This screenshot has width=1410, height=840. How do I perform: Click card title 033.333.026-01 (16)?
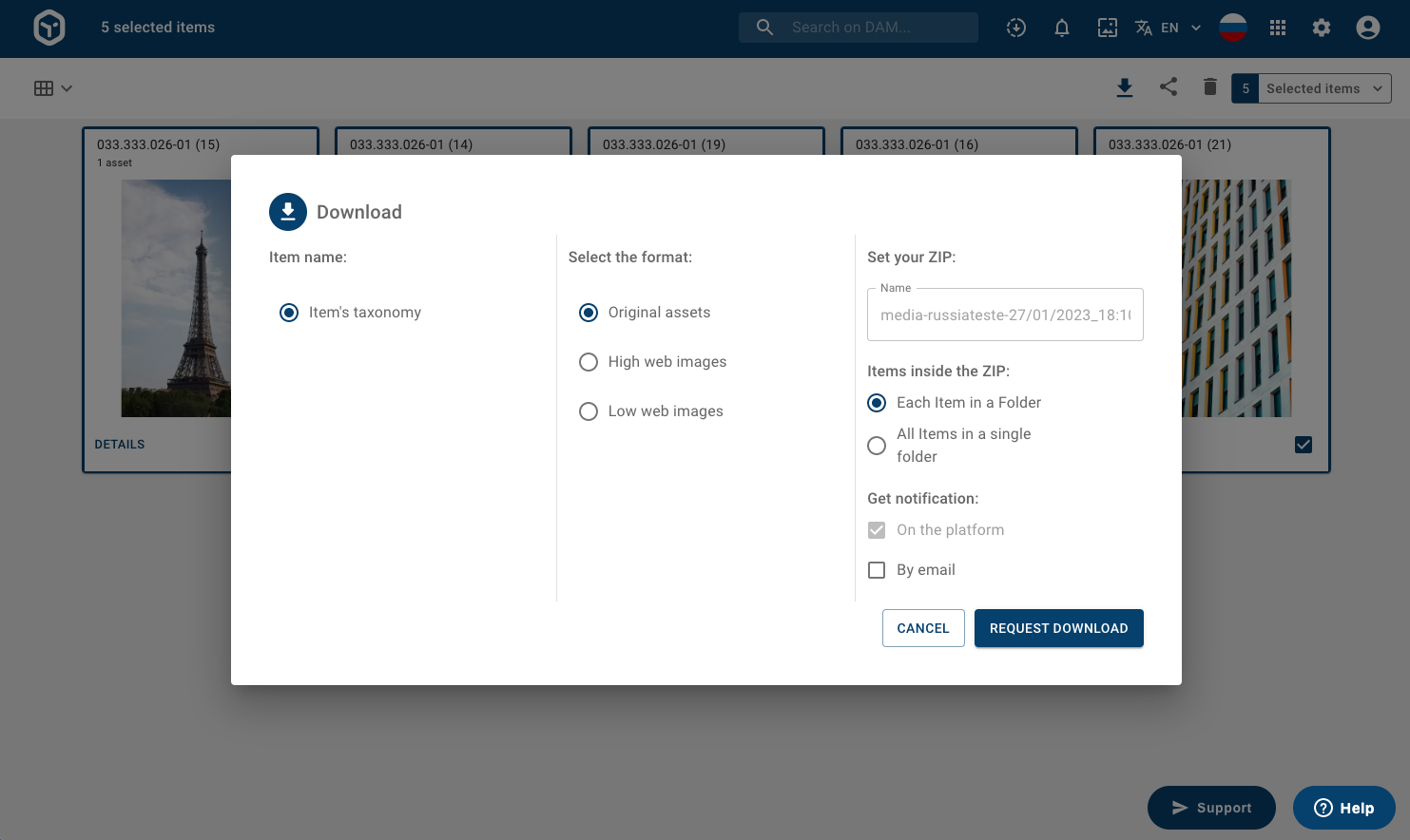(917, 144)
